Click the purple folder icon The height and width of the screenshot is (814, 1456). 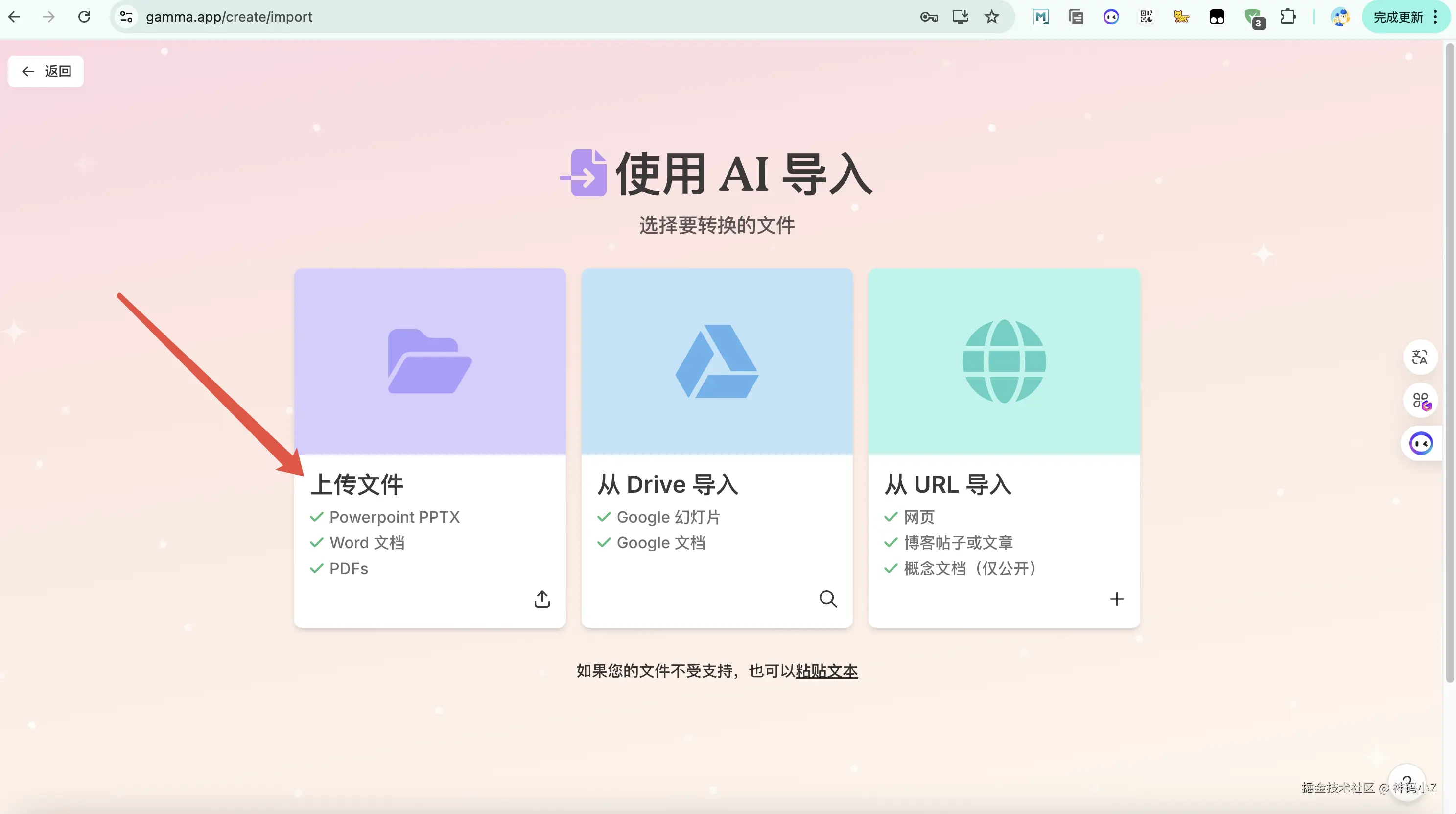[x=429, y=361]
